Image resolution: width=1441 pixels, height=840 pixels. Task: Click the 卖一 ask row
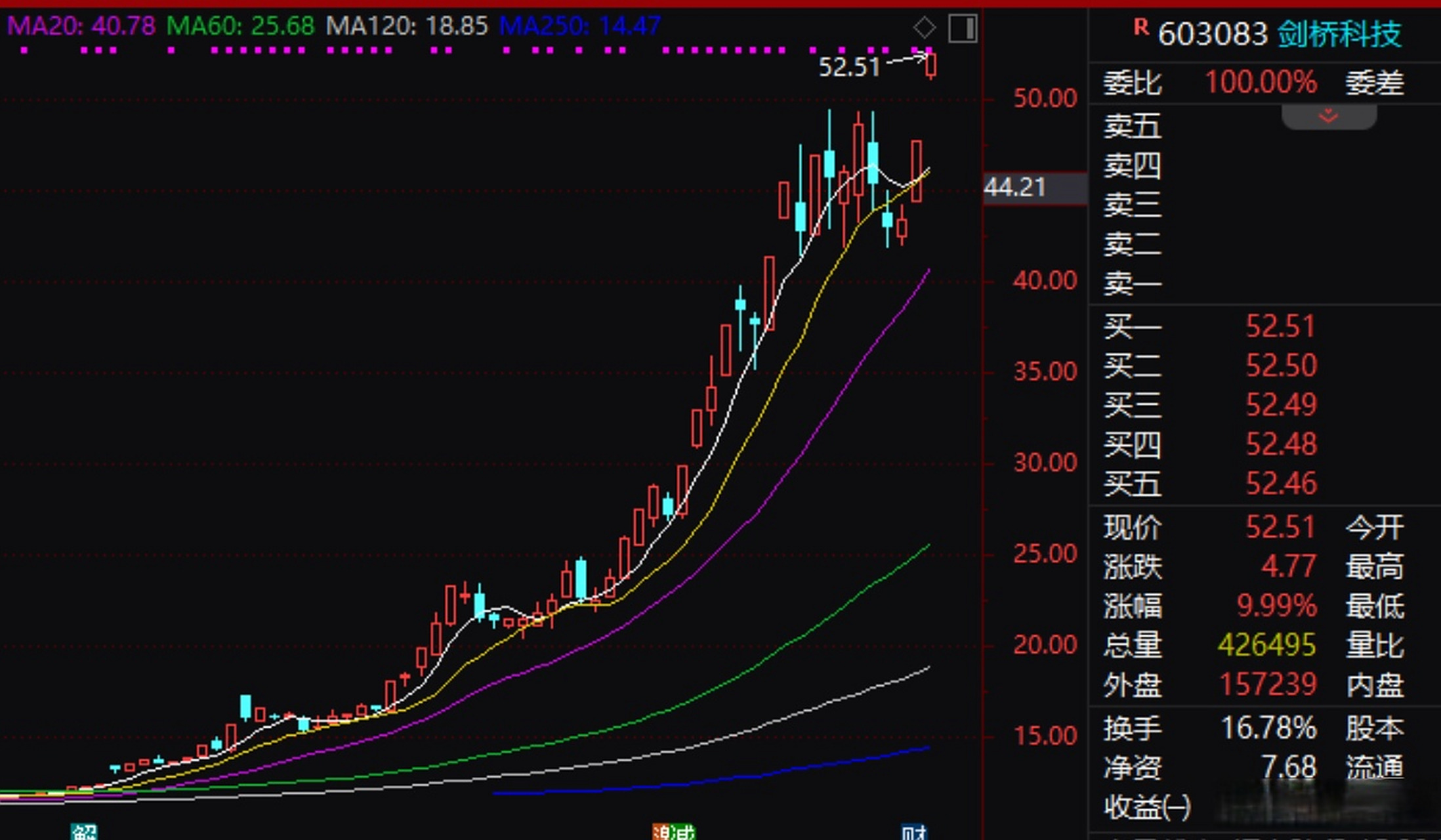[x=1133, y=283]
